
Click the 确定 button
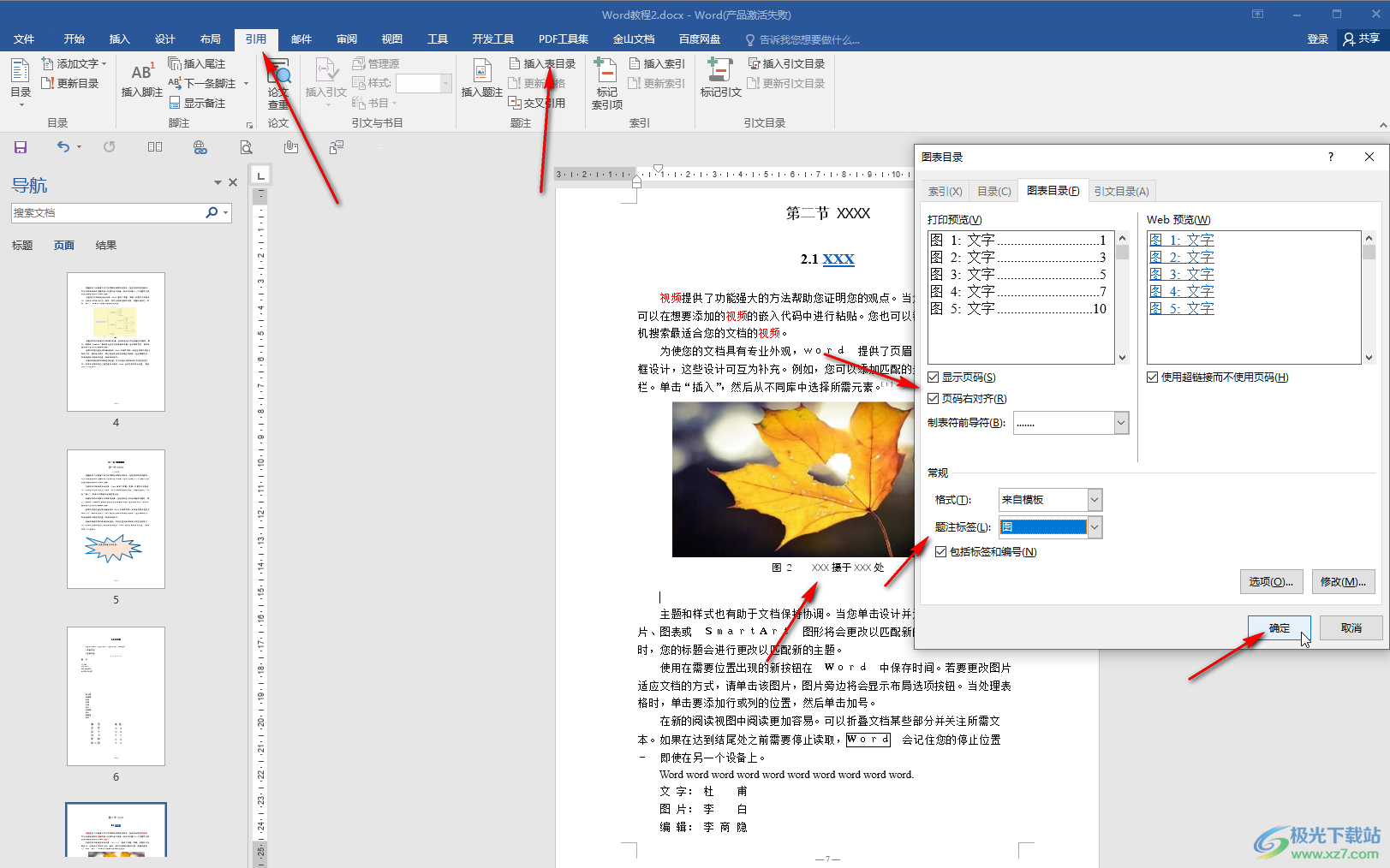click(x=1279, y=628)
